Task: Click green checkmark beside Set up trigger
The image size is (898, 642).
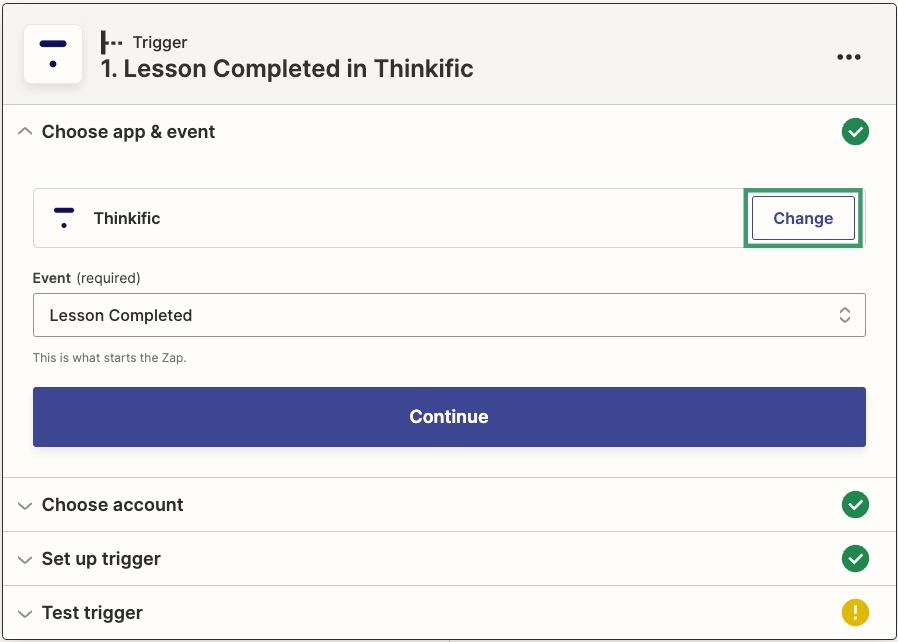Action: pos(855,558)
